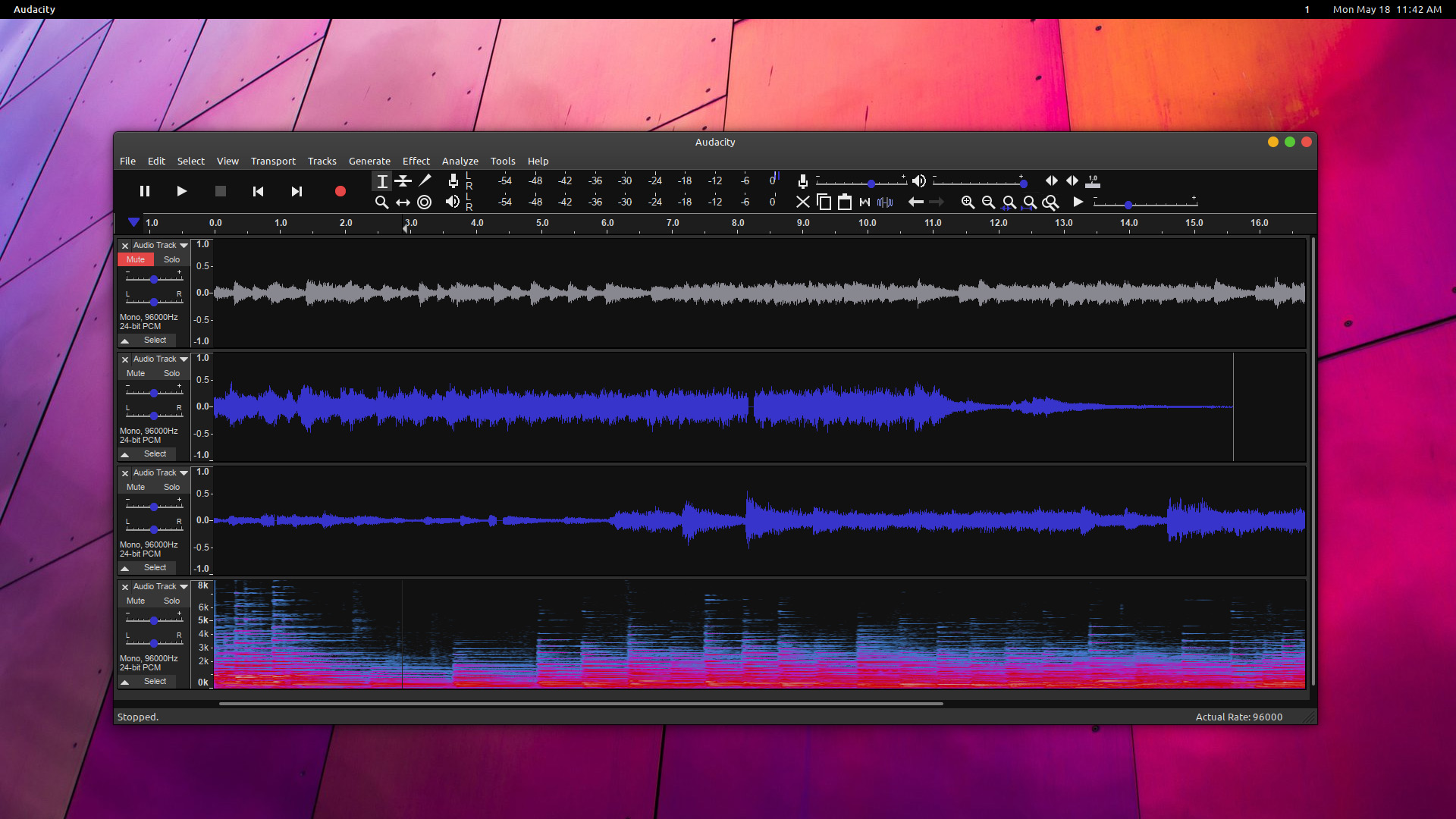Solo the second Audio Track
The image size is (1456, 819).
[x=172, y=373]
